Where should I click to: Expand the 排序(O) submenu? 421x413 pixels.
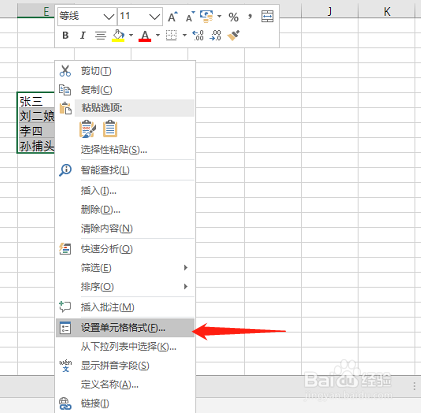pyautogui.click(x=125, y=287)
